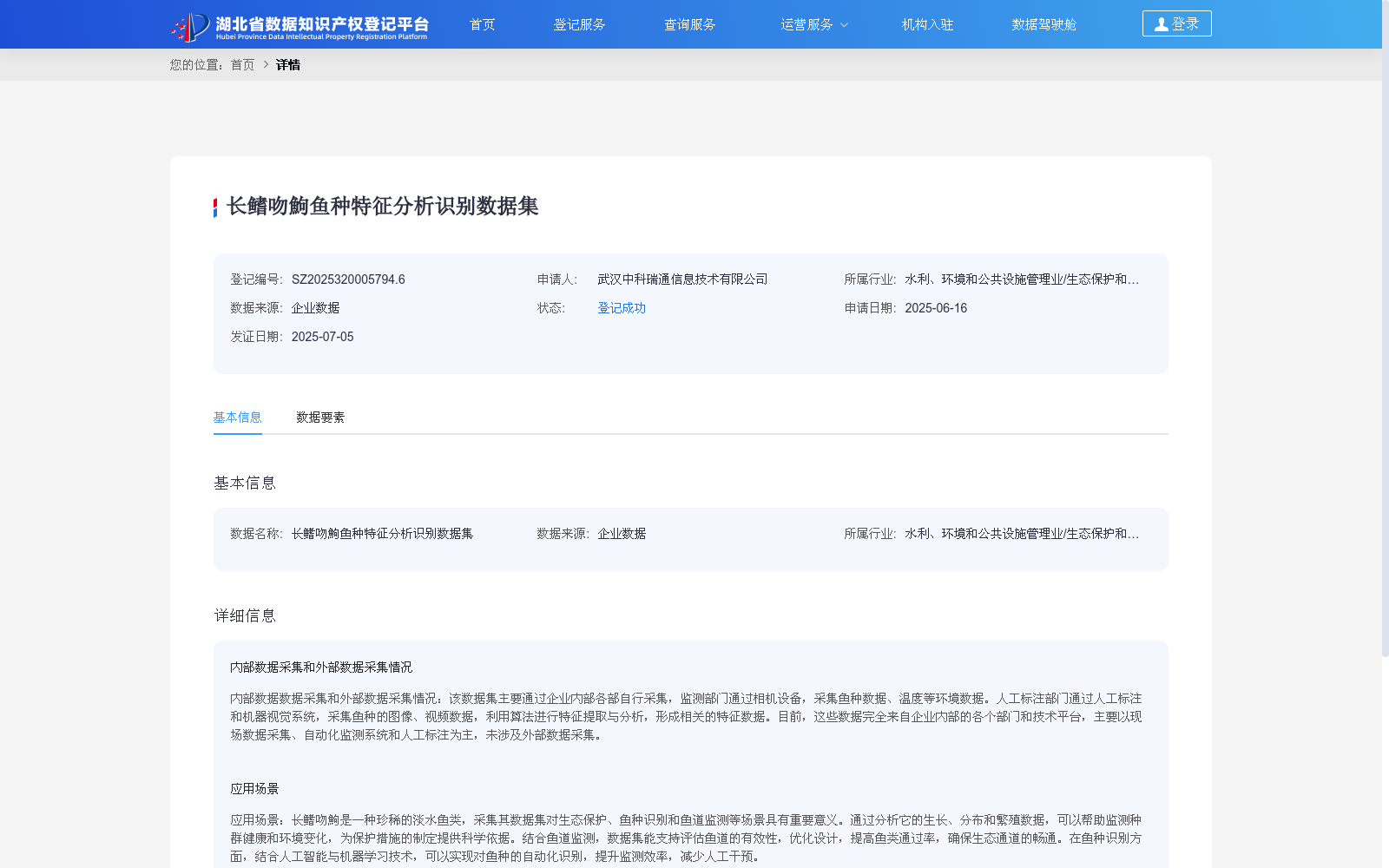Go to 首页 via the breadcrumb
This screenshot has height=868, width=1389.
tap(242, 64)
